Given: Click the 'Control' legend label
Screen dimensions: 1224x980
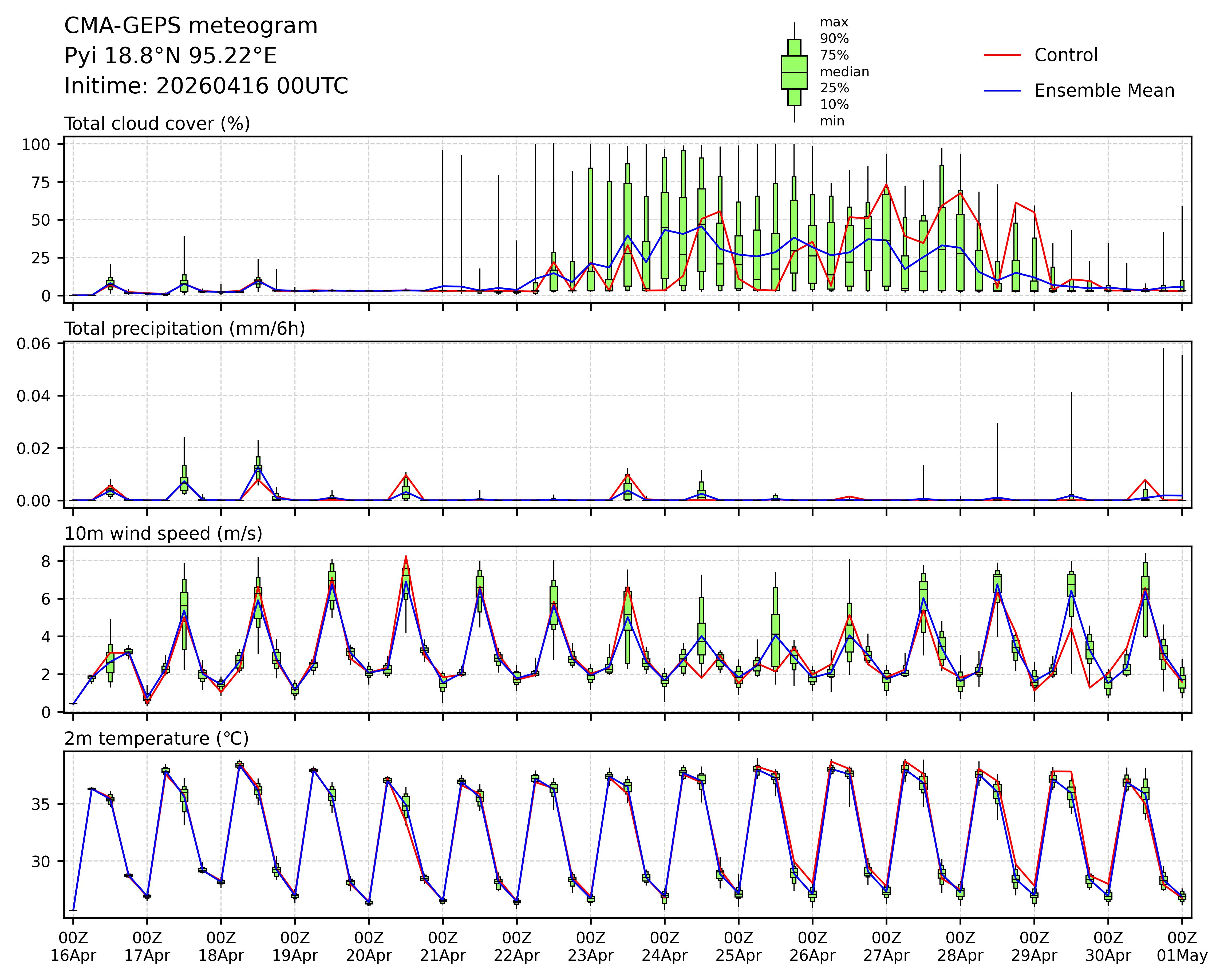Looking at the screenshot, I should pyautogui.click(x=1066, y=55).
